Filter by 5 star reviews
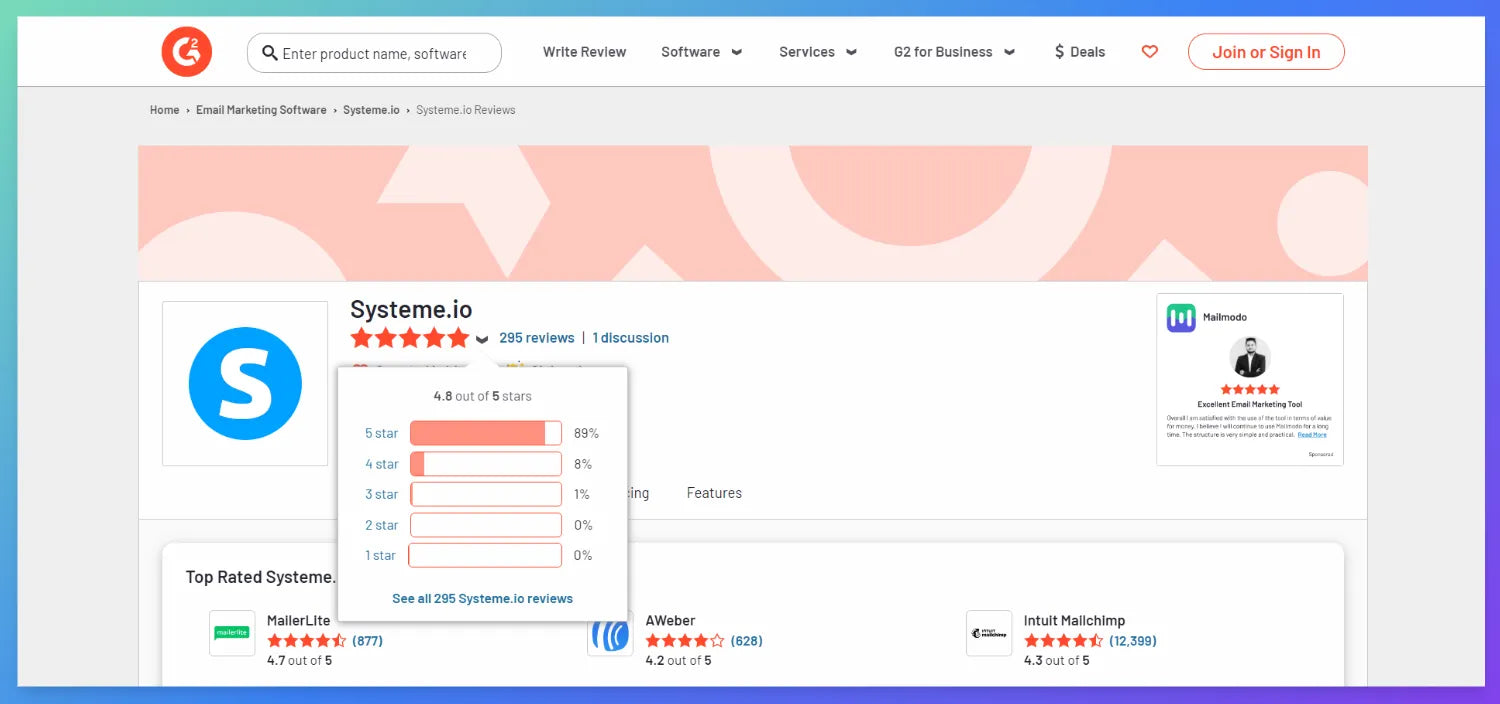The width and height of the screenshot is (1500, 704). 381,434
